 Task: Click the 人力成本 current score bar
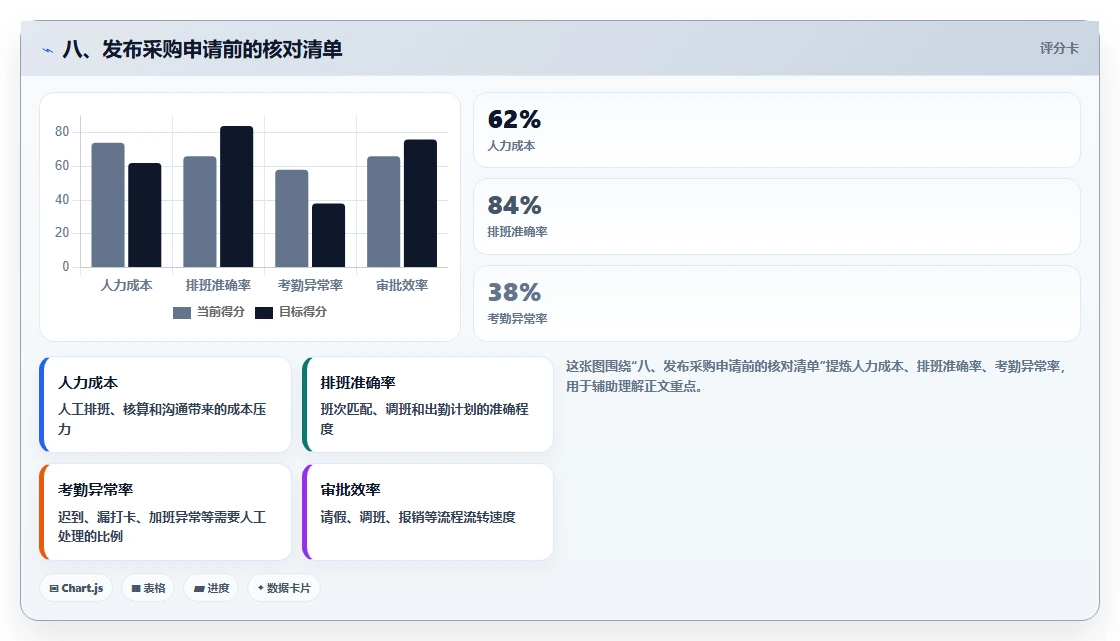(x=108, y=205)
